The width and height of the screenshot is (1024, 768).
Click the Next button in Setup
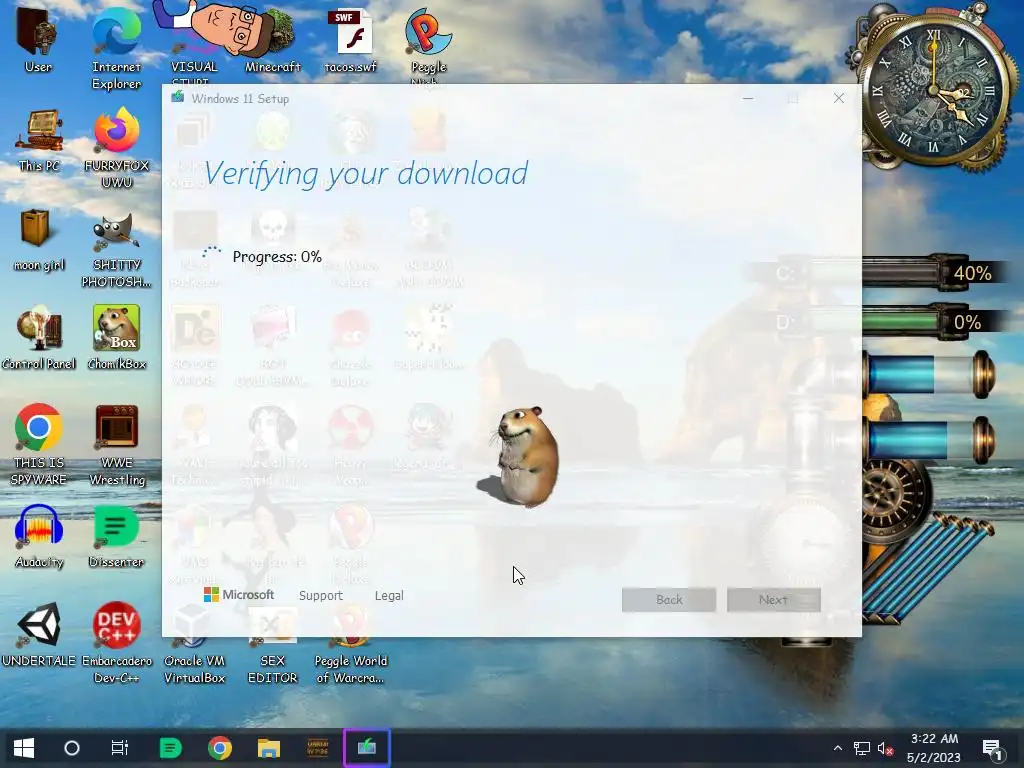point(773,600)
